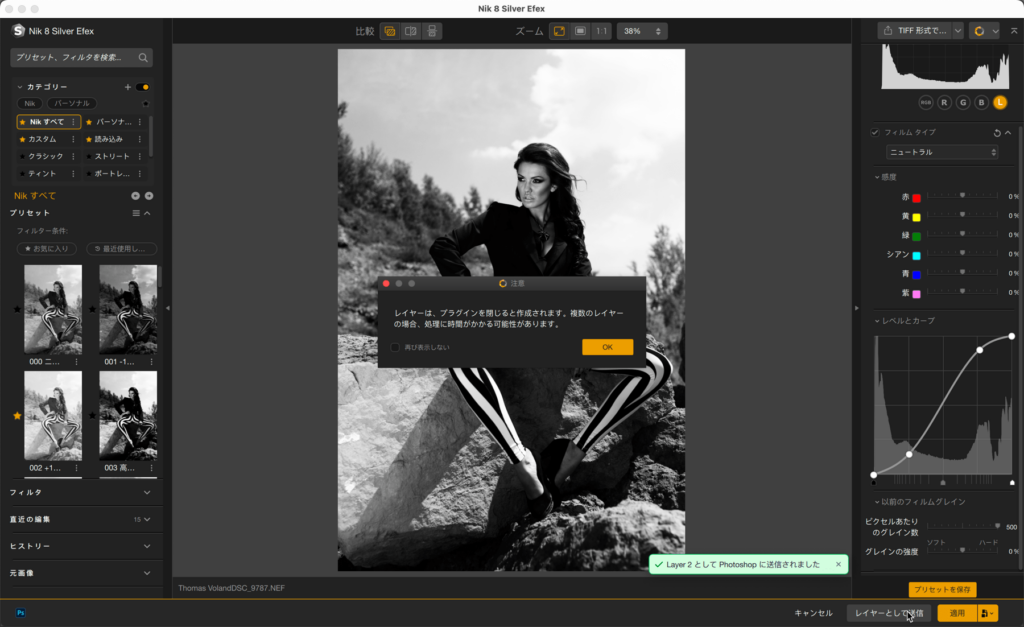Click the collapse-all icon at panel top

pos(1014,31)
